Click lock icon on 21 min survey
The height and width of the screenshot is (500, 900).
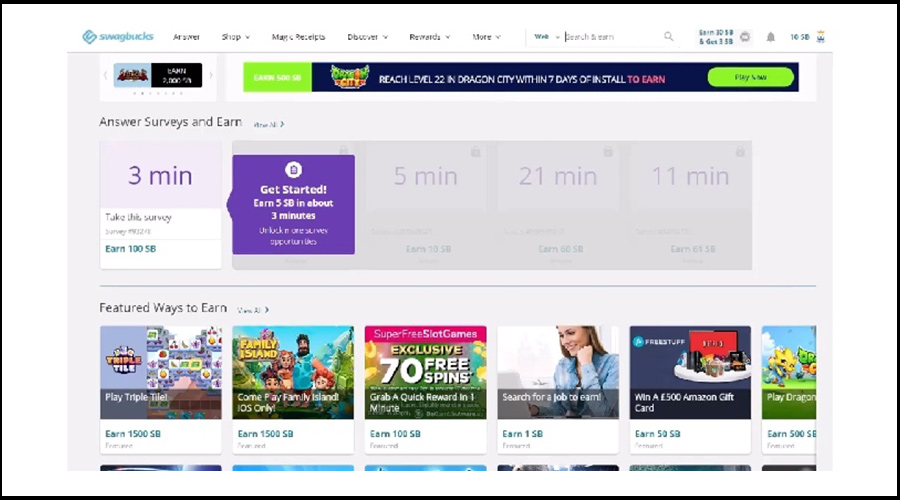pyautogui.click(x=607, y=152)
